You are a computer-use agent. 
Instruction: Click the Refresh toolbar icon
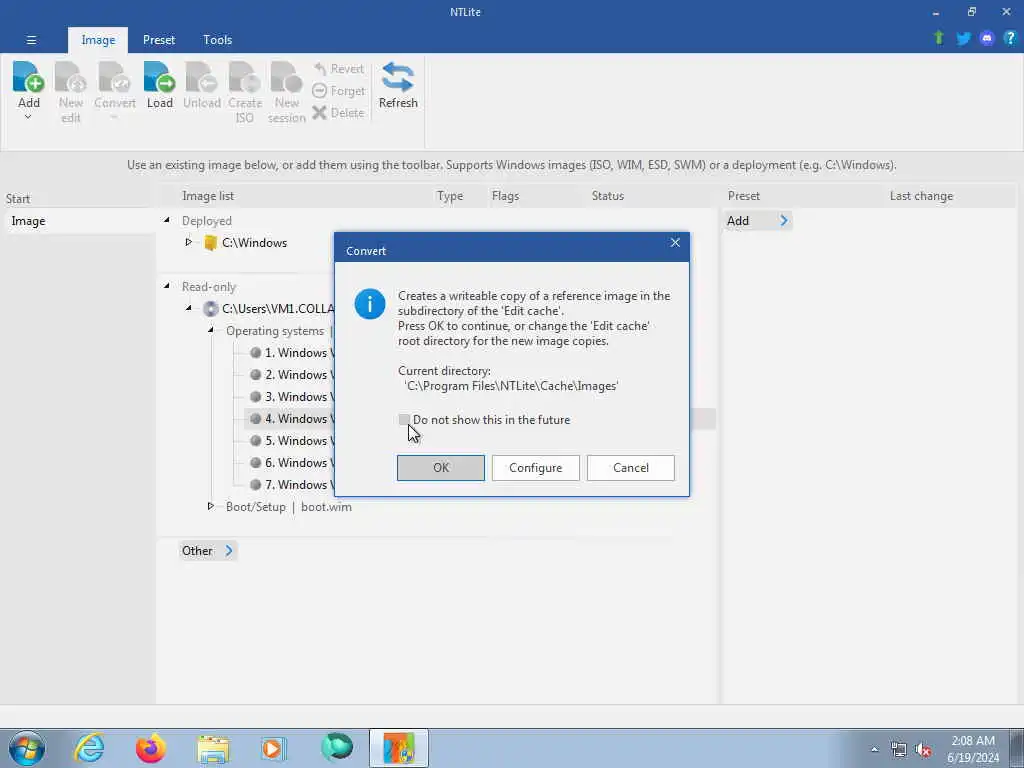(398, 77)
